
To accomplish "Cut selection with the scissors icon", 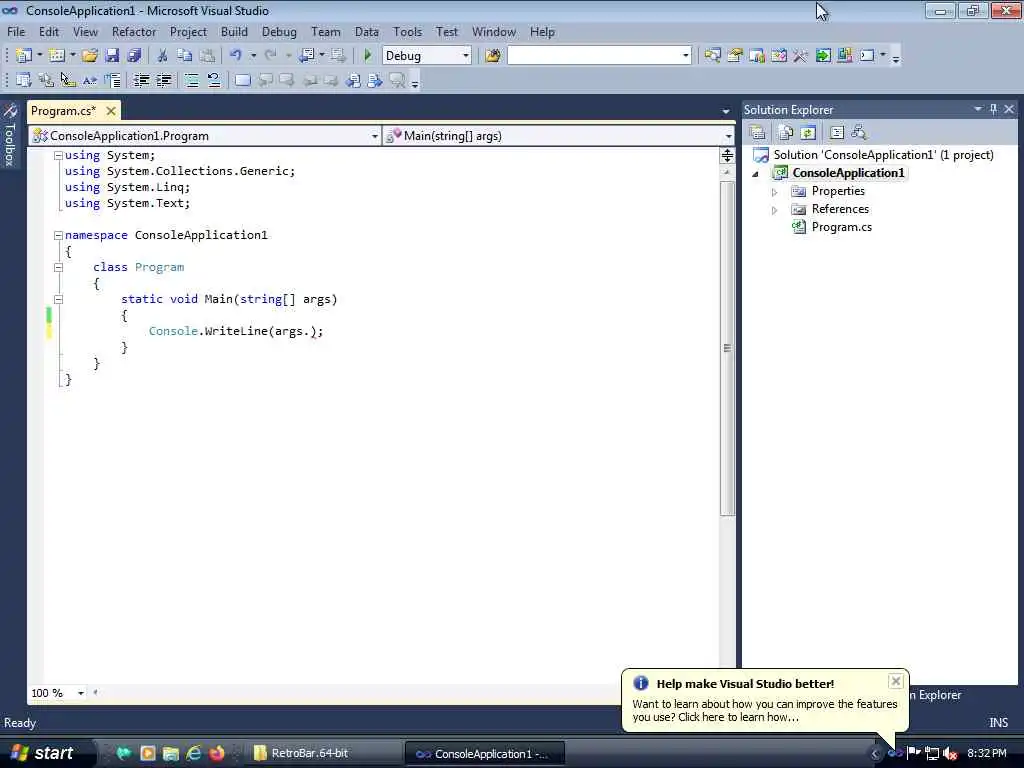I will [163, 56].
